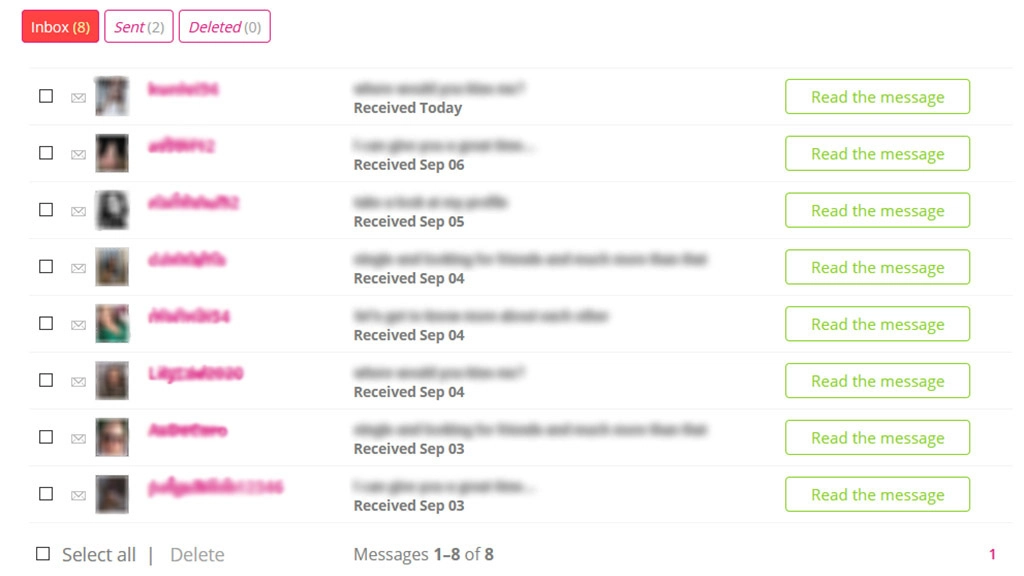Click envelope icon on the Sep 05 message
1024x576 pixels.
pos(78,211)
